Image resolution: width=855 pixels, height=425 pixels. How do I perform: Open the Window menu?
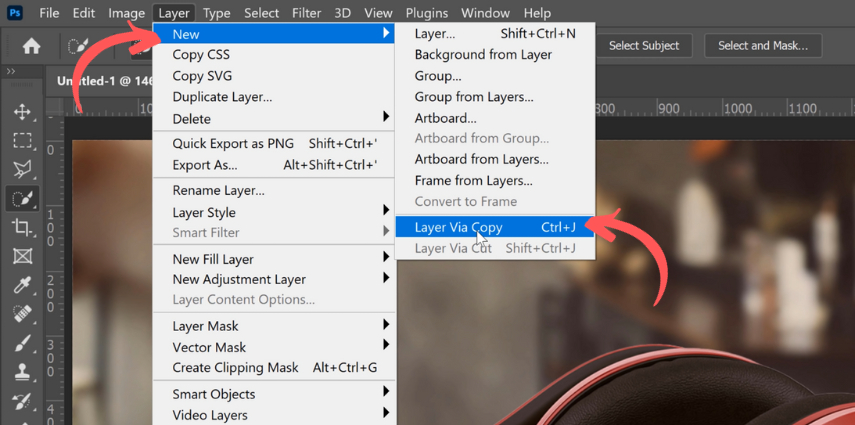(485, 13)
